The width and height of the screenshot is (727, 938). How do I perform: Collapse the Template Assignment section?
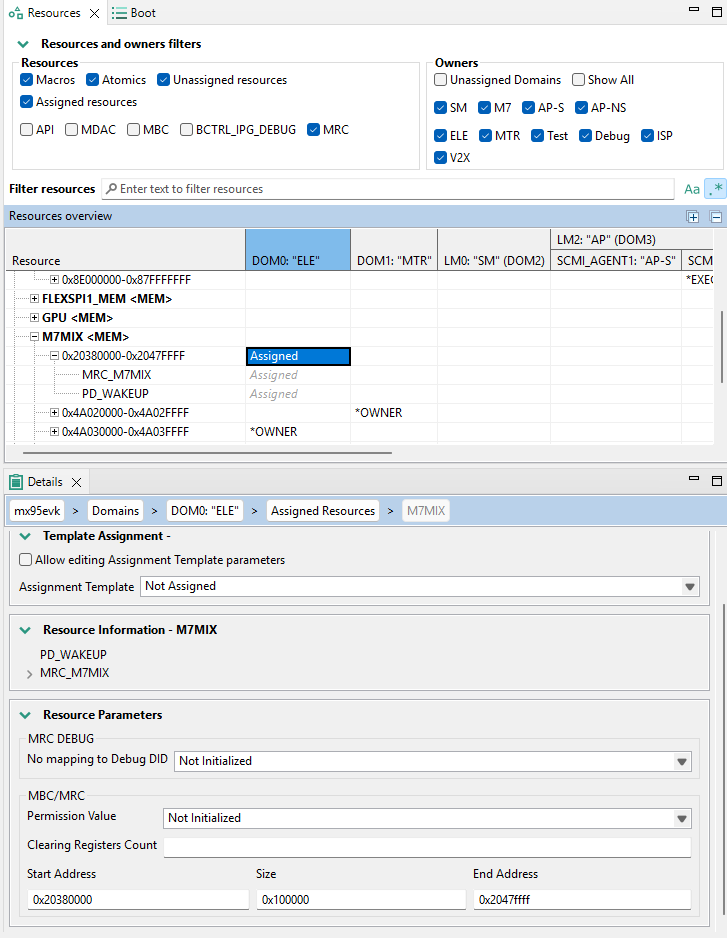click(x=25, y=536)
